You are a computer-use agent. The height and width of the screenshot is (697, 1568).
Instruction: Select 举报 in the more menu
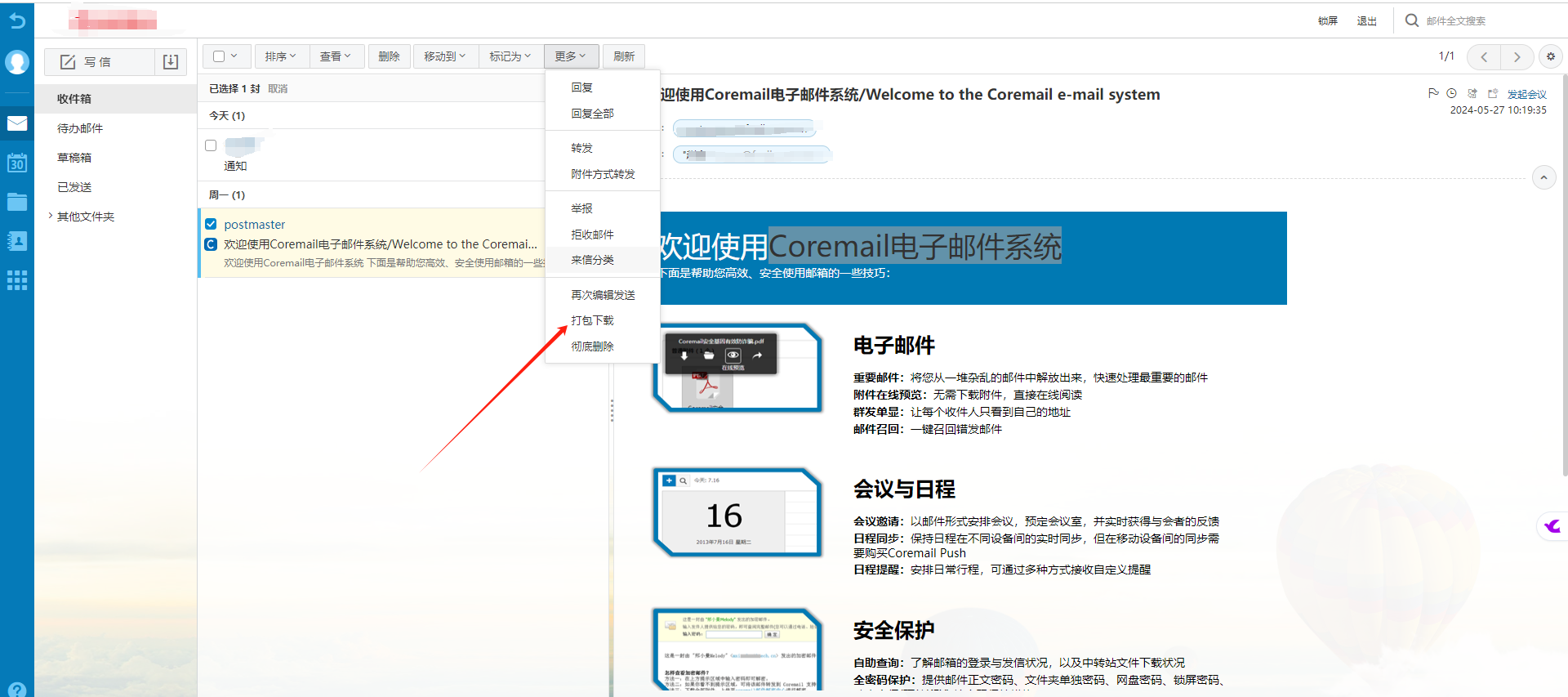pyautogui.click(x=603, y=208)
